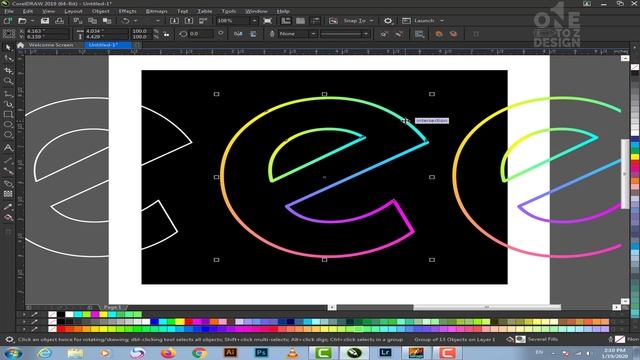The image size is (640, 360).
Task: Click the Import icon
Action: coord(174,20)
